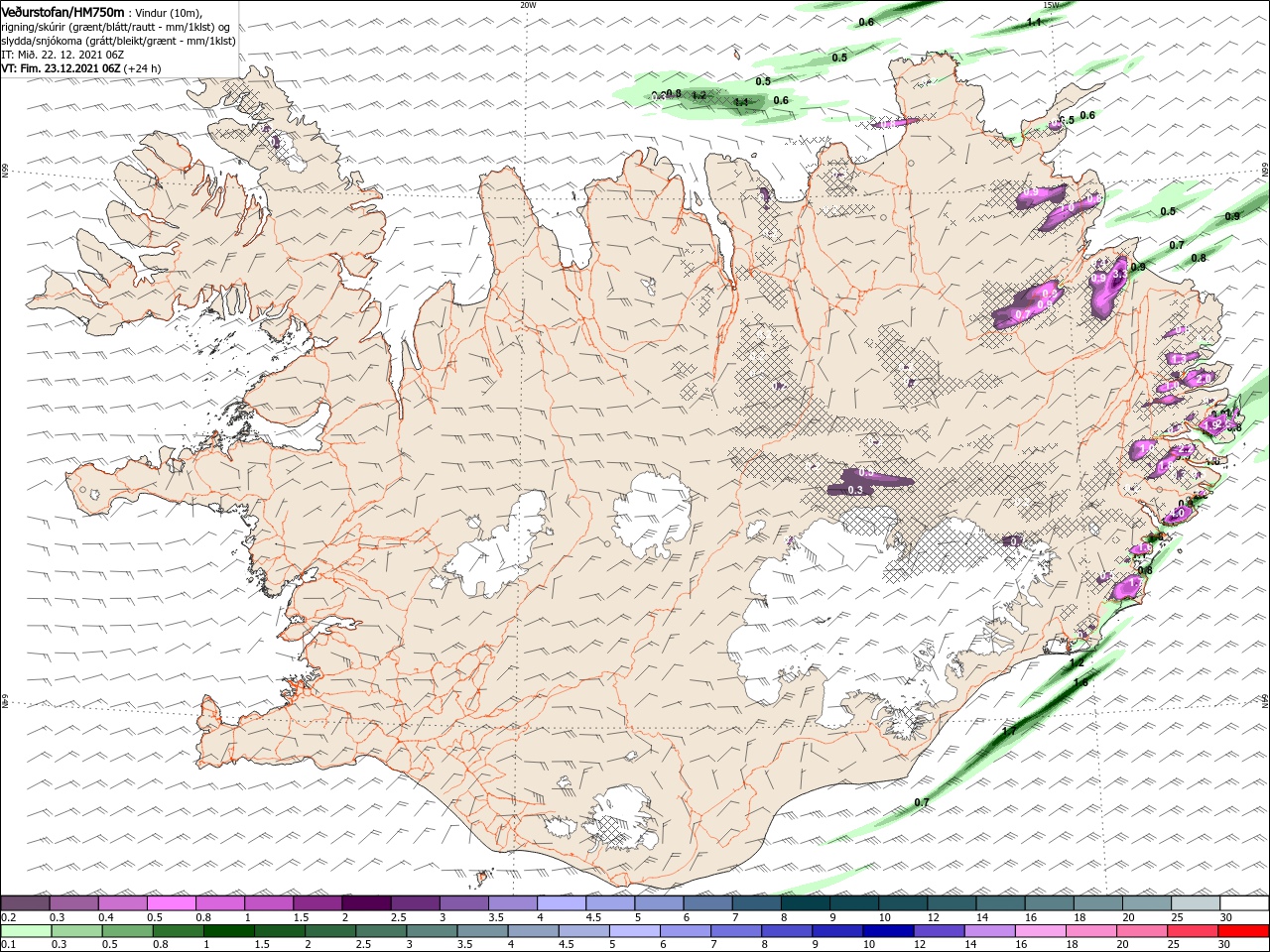This screenshot has height=952, width=1270.
Task: Click the '20W' longitude label at top
Action: point(528,5)
